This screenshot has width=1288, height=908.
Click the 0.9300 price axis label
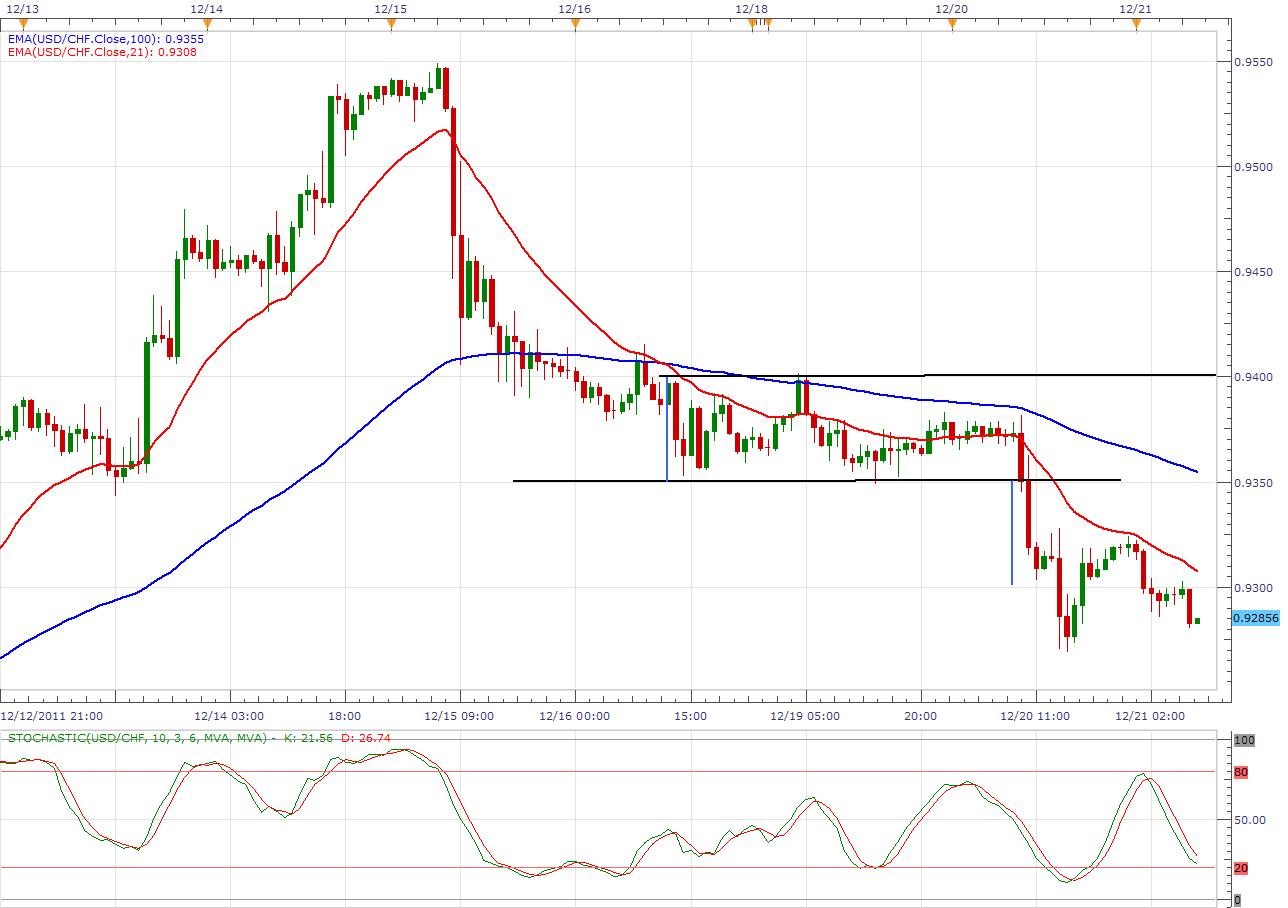[1253, 588]
